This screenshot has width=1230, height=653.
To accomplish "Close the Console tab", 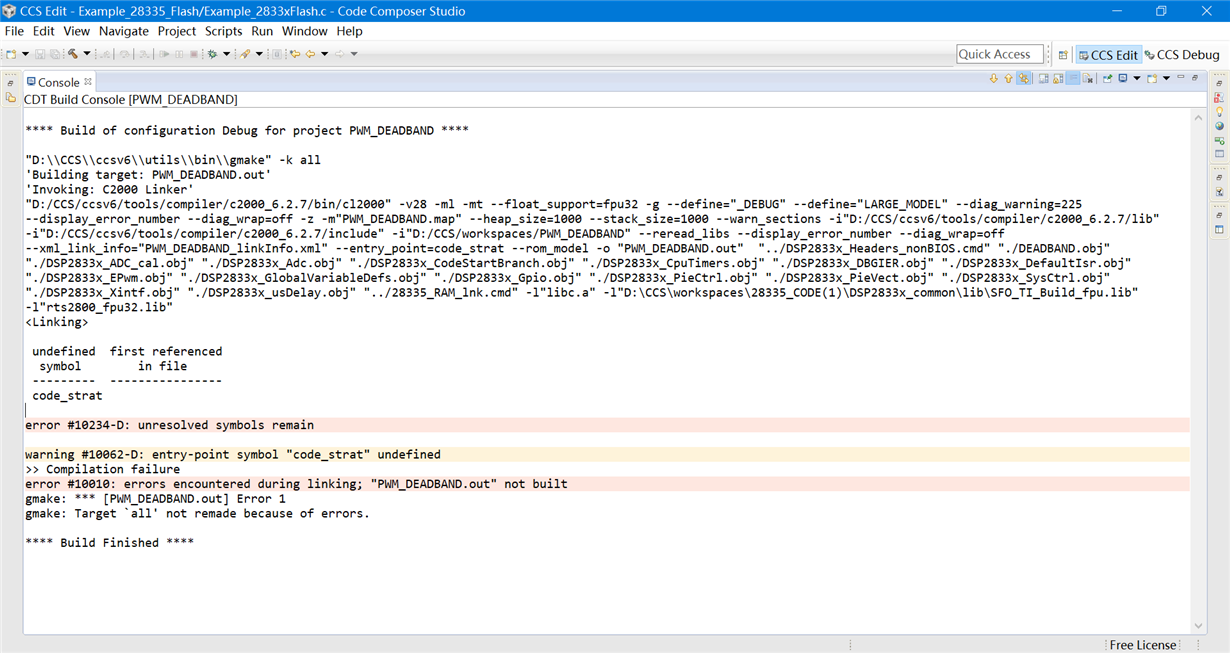I will (x=88, y=81).
